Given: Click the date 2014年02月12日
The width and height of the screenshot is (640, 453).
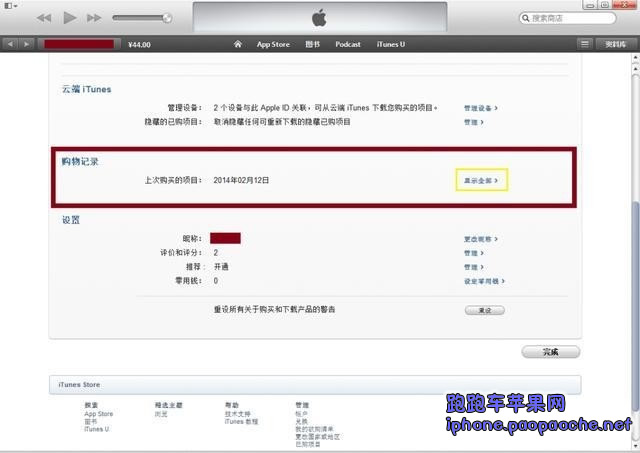Looking at the screenshot, I should point(241,180).
